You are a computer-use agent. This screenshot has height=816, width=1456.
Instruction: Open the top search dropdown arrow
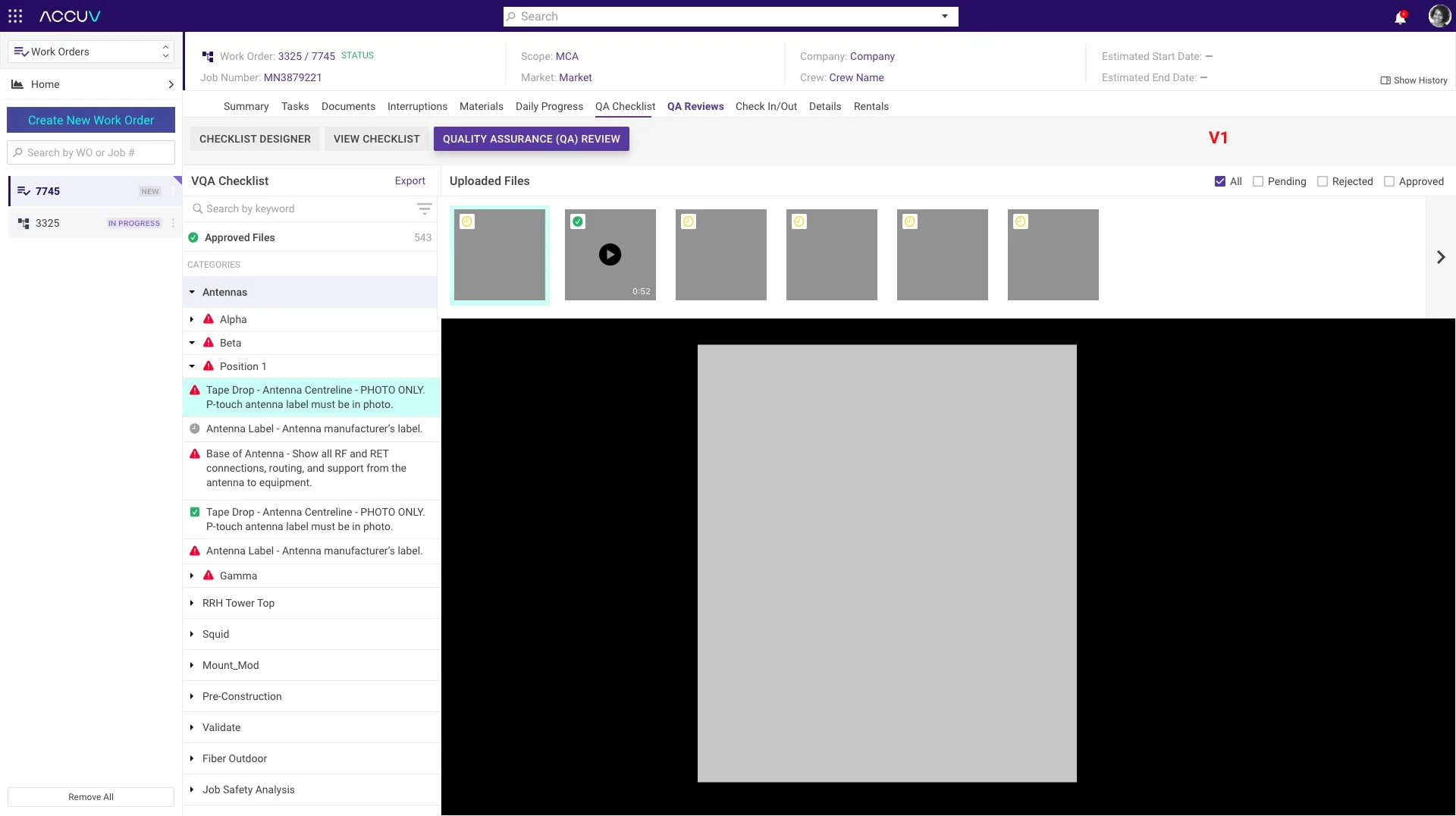pos(945,17)
